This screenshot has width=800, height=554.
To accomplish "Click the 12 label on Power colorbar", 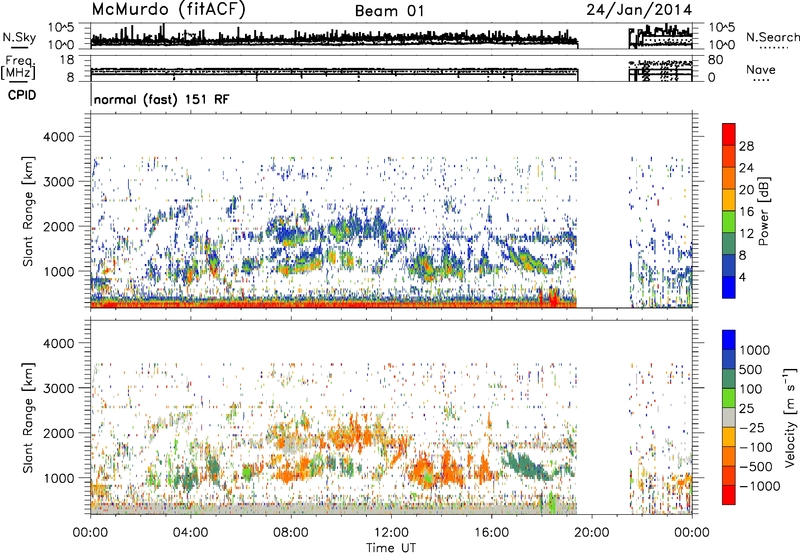I will point(746,234).
